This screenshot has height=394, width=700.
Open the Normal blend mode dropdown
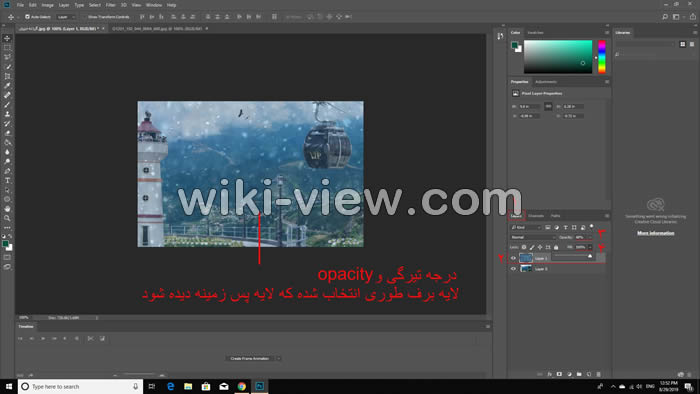coord(533,237)
